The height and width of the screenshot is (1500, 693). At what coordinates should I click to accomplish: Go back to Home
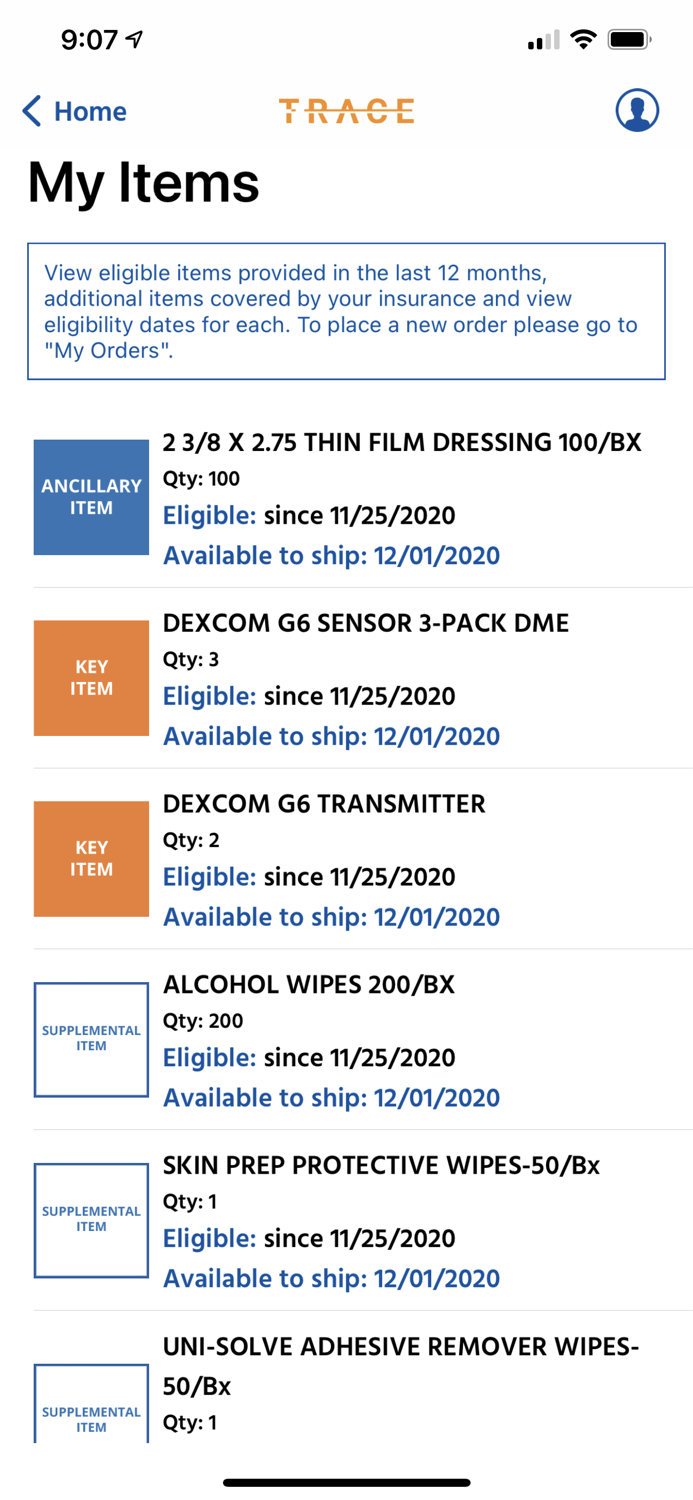click(x=75, y=111)
